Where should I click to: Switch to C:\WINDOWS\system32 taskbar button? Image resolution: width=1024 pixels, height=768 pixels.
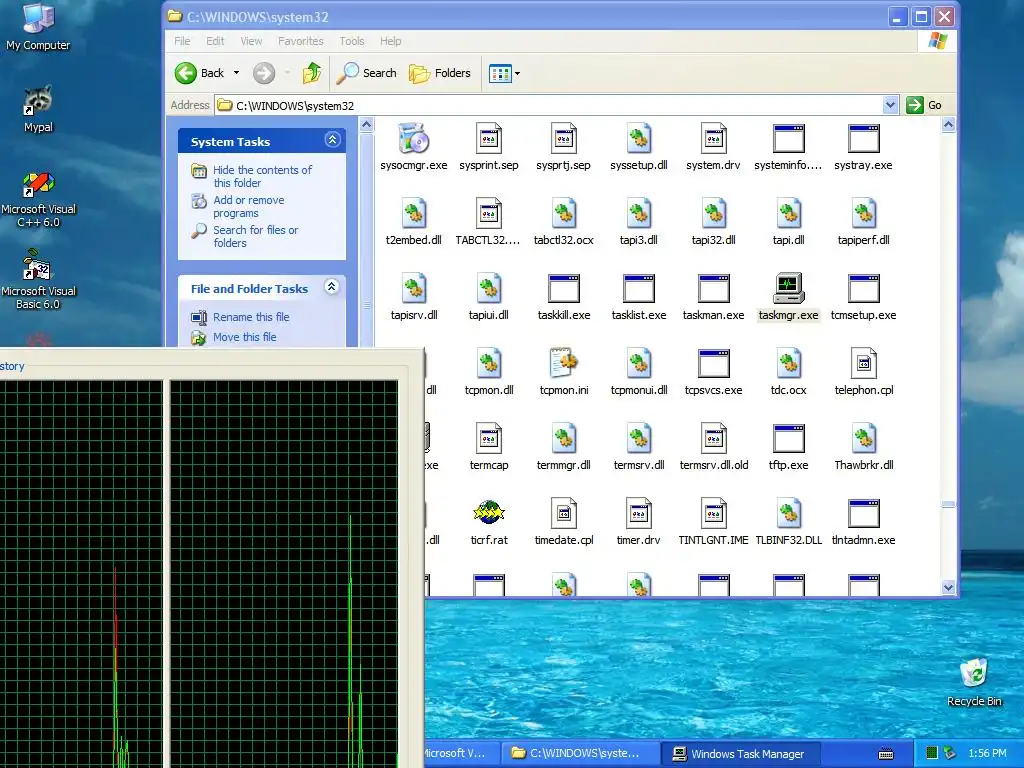(583, 754)
